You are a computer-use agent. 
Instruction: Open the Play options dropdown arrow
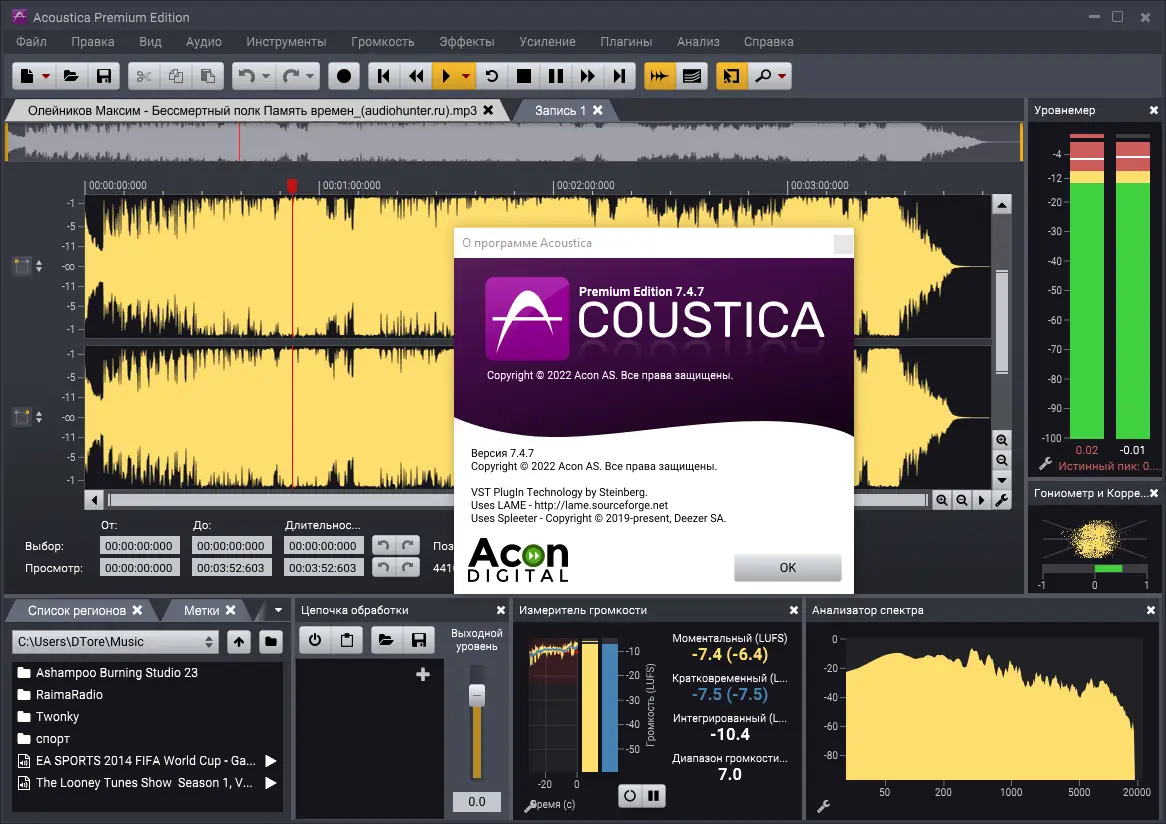tap(466, 76)
